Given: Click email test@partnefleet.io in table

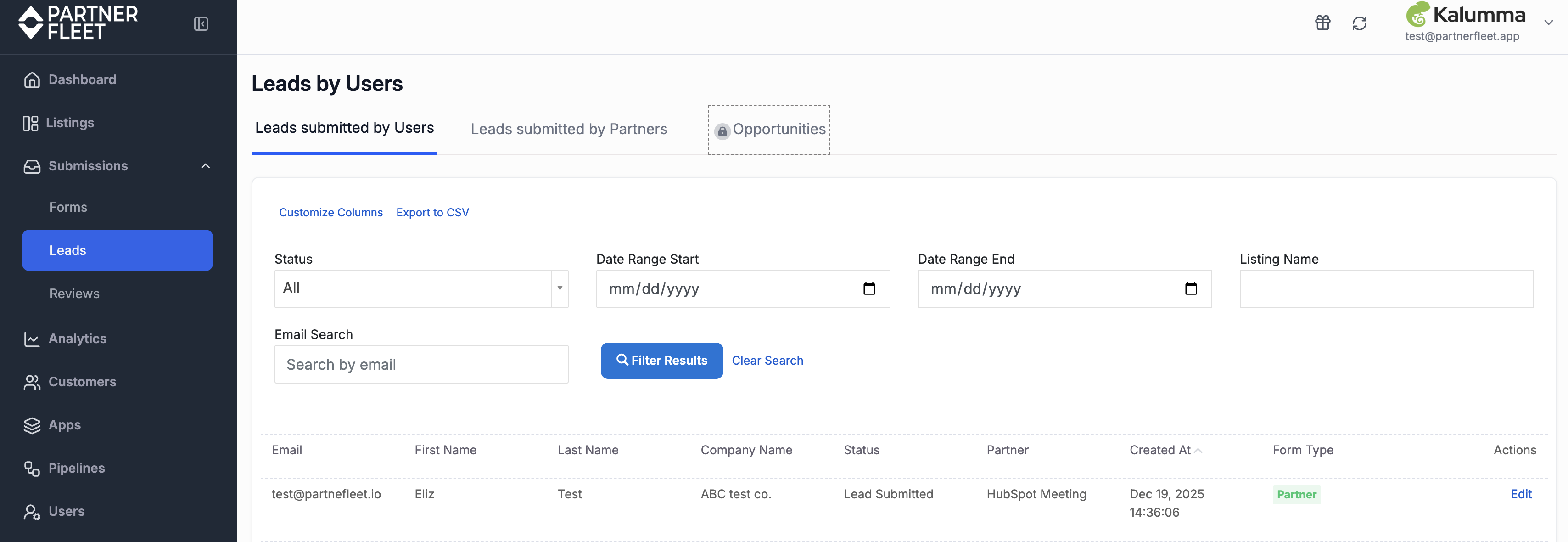Looking at the screenshot, I should (x=326, y=494).
